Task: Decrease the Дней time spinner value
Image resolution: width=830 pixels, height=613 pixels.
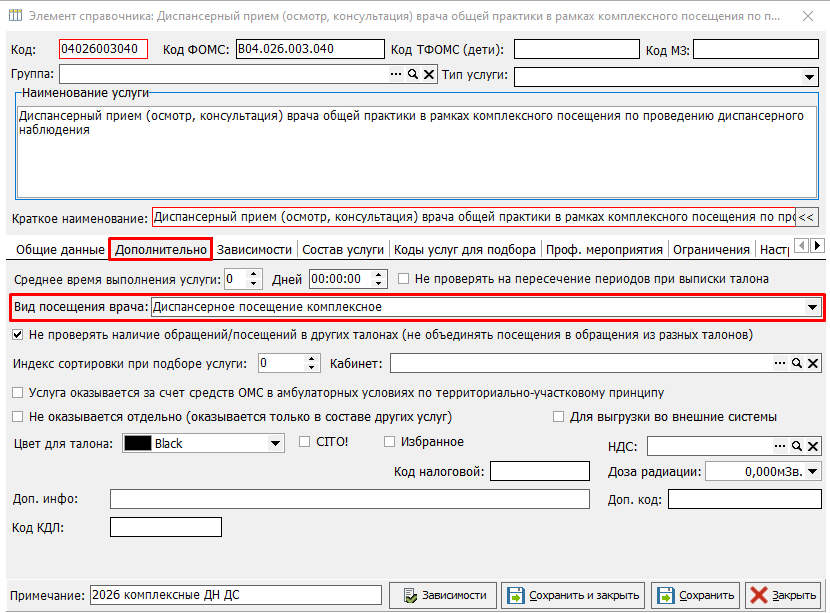Action: [379, 284]
